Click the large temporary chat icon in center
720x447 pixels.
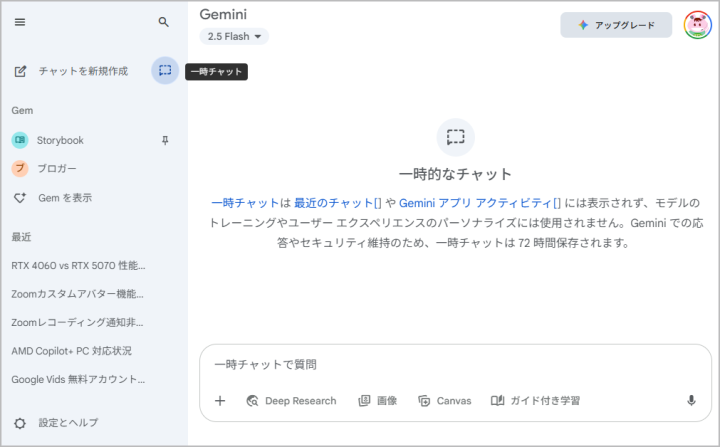pos(456,137)
